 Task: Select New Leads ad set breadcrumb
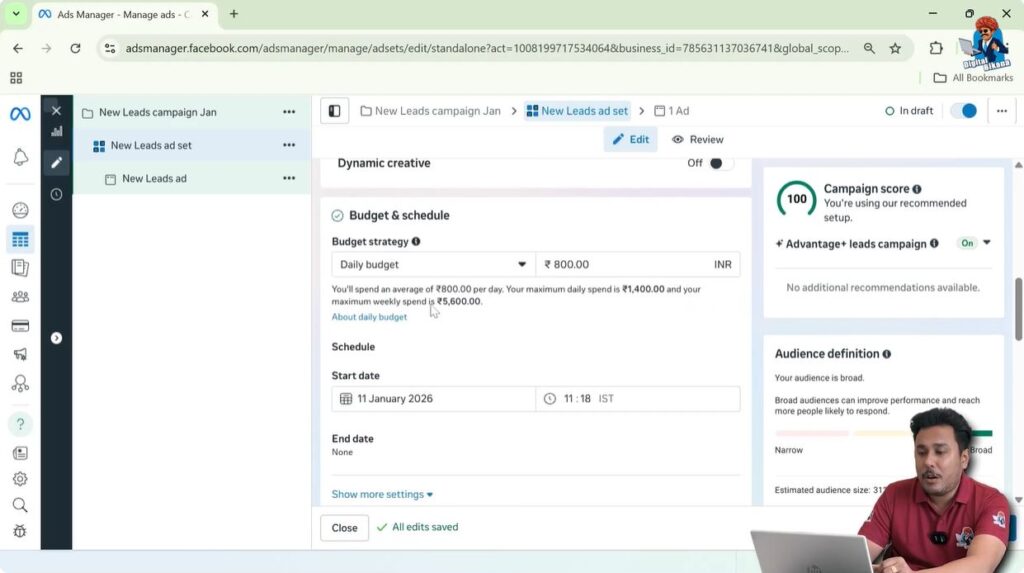click(577, 111)
